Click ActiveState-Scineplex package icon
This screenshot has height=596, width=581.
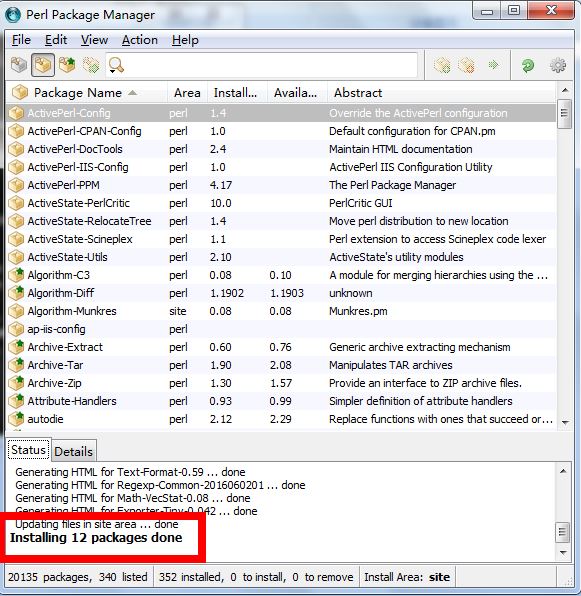(x=16, y=239)
